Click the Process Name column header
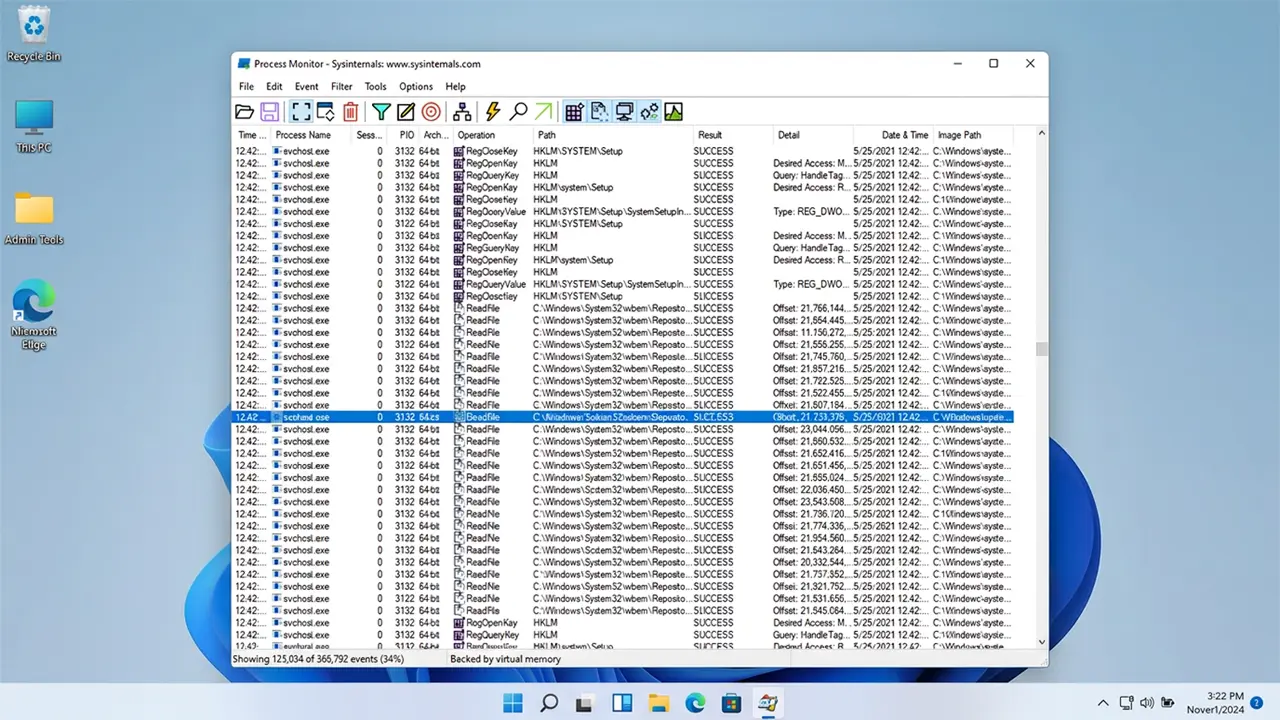The height and width of the screenshot is (720, 1280). pos(311,135)
